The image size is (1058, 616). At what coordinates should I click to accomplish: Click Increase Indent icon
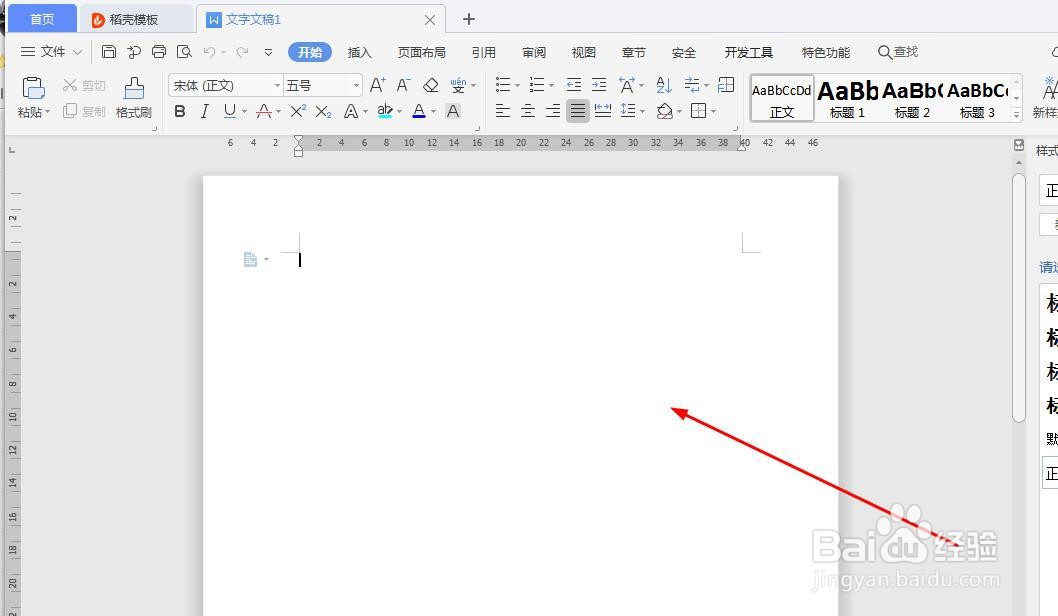[x=599, y=84]
